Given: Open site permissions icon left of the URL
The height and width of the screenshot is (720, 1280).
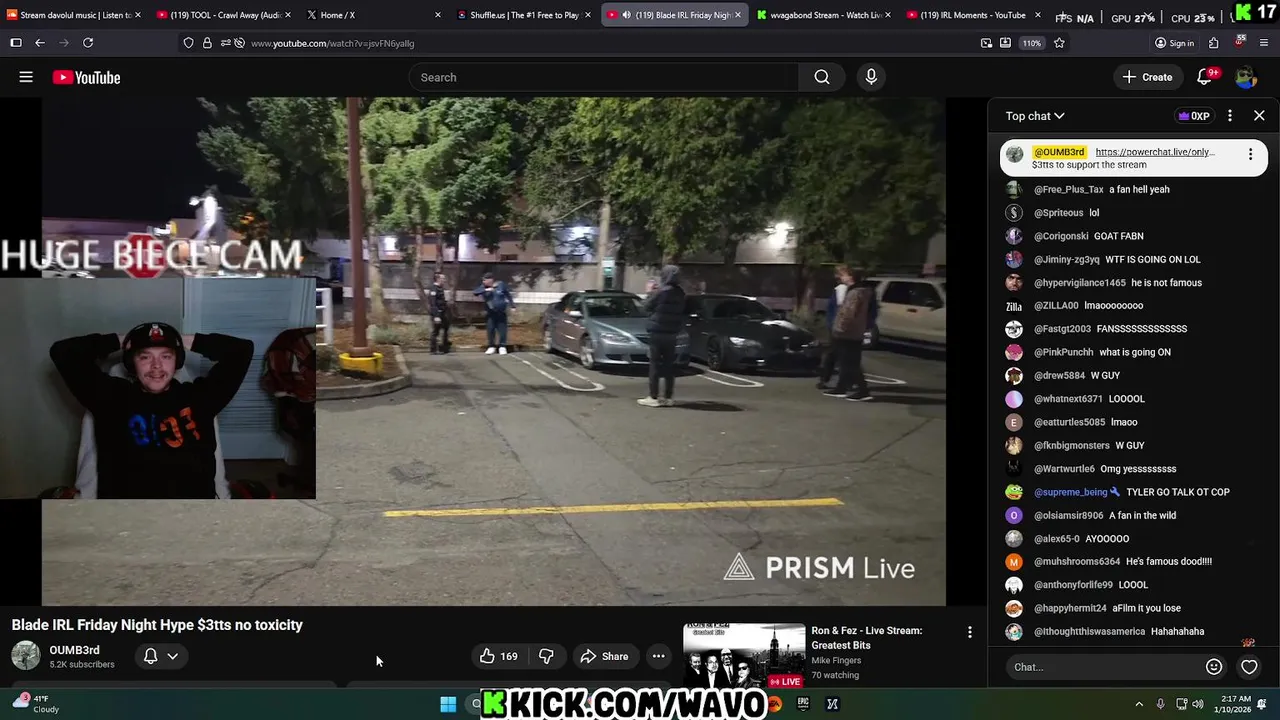Looking at the screenshot, I should coord(224,43).
